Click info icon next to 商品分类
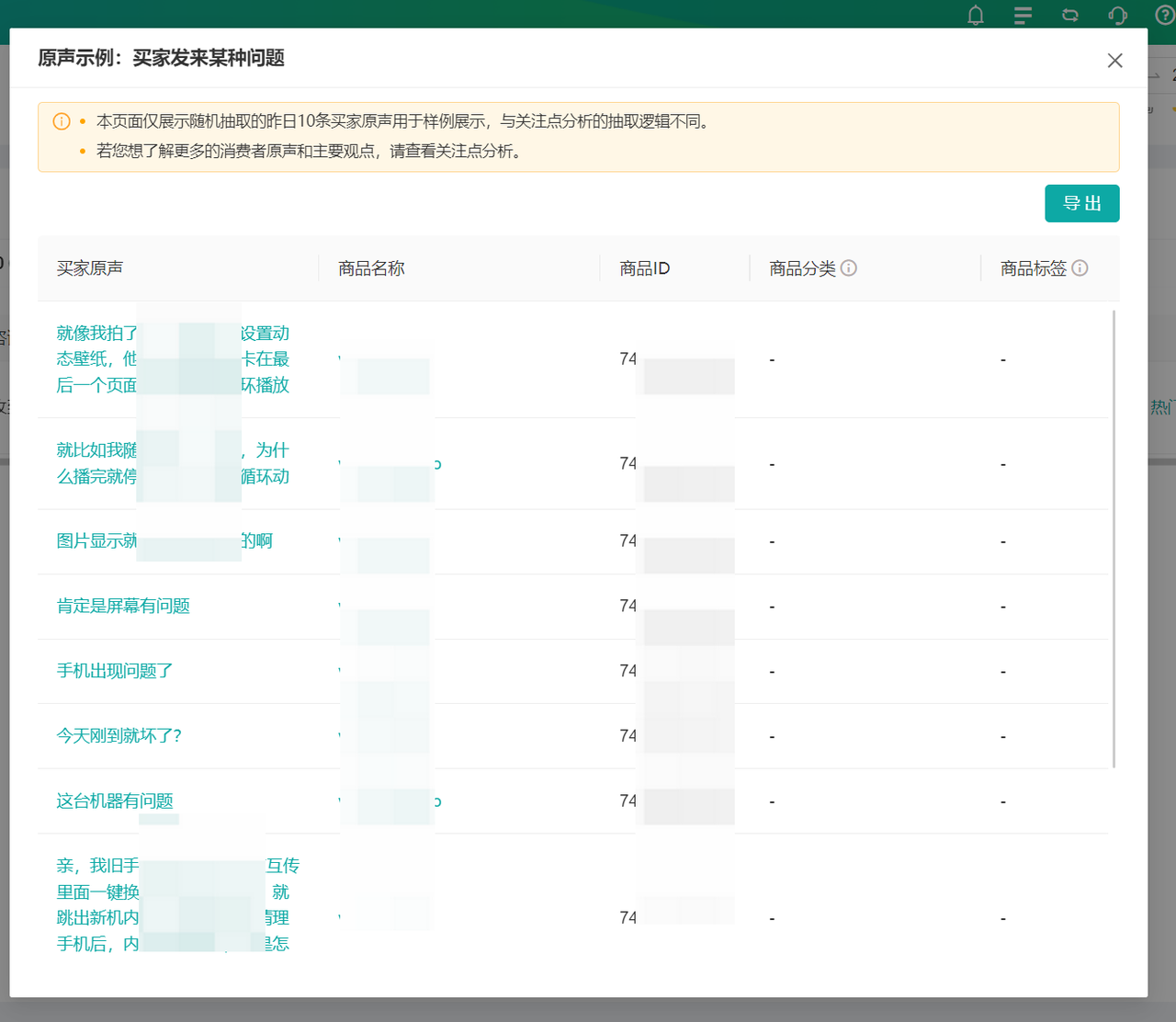1176x1022 pixels. pyautogui.click(x=849, y=268)
